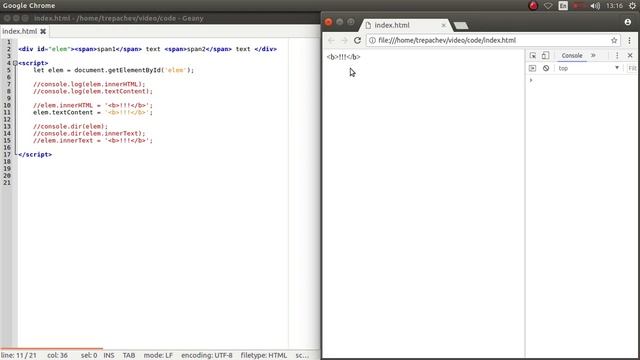Bookmark this page with the star icon
The image size is (640, 360).
pos(614,40)
